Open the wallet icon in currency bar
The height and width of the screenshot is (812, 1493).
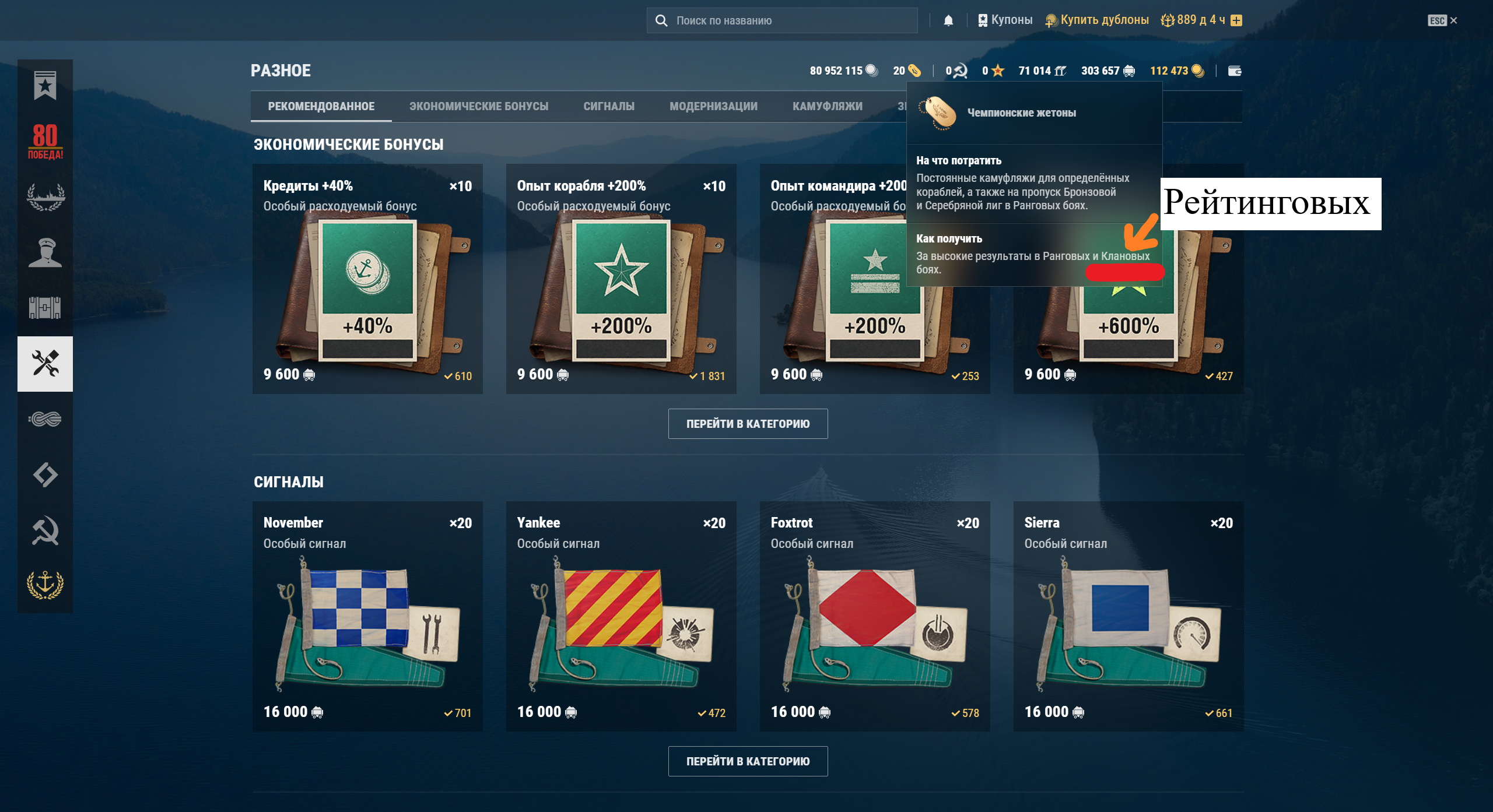coord(1235,71)
